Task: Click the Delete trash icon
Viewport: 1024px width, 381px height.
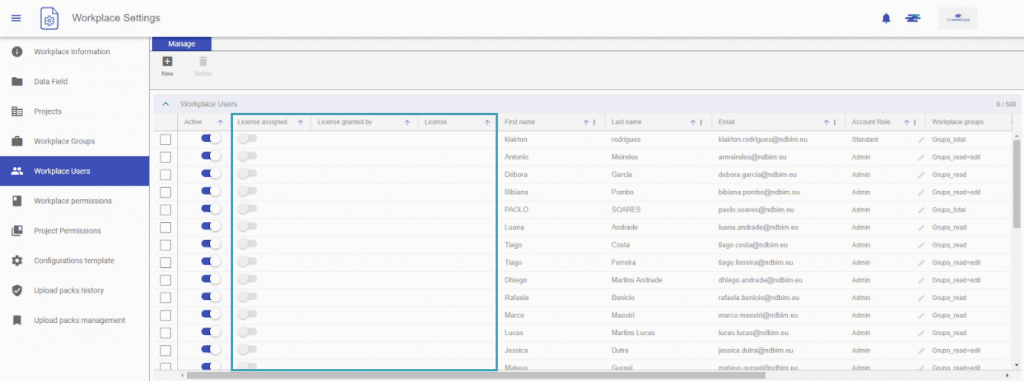Action: (x=203, y=61)
